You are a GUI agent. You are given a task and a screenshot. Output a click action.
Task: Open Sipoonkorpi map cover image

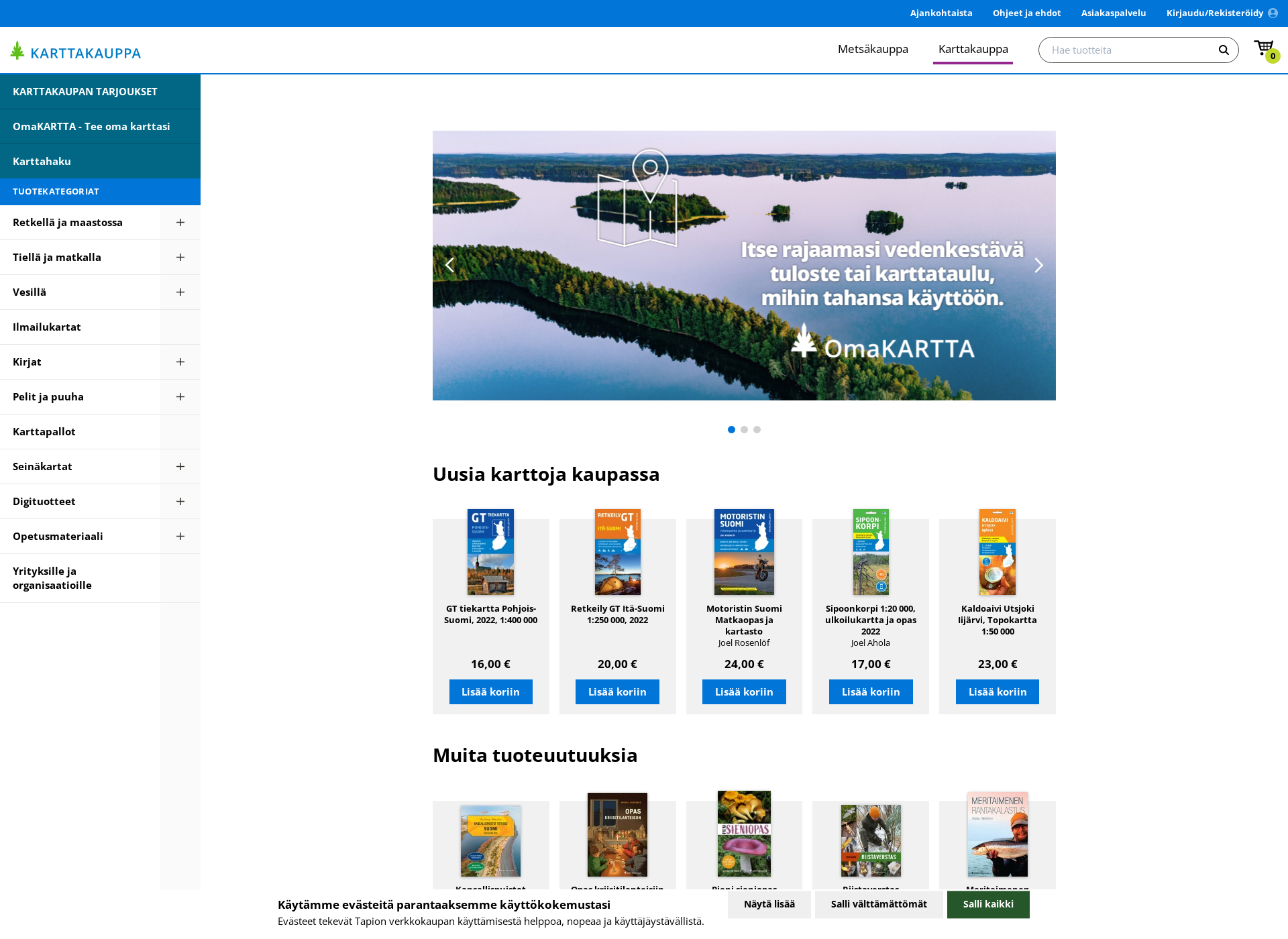coord(871,552)
